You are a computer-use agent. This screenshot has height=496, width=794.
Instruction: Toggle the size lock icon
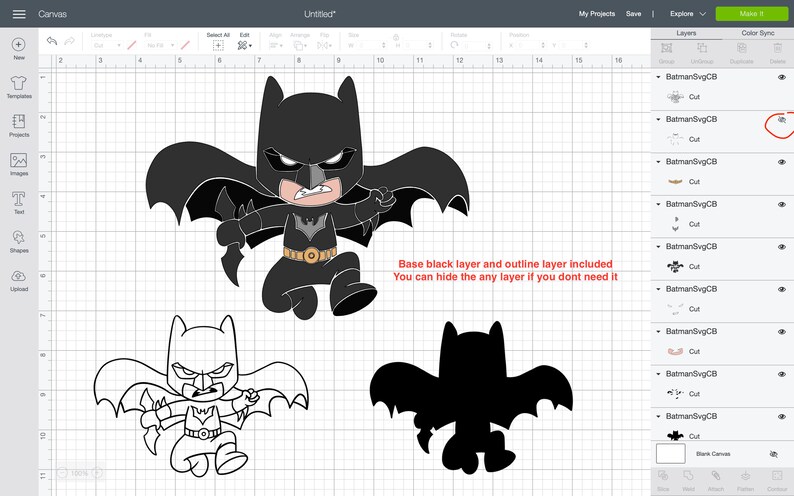click(x=396, y=37)
